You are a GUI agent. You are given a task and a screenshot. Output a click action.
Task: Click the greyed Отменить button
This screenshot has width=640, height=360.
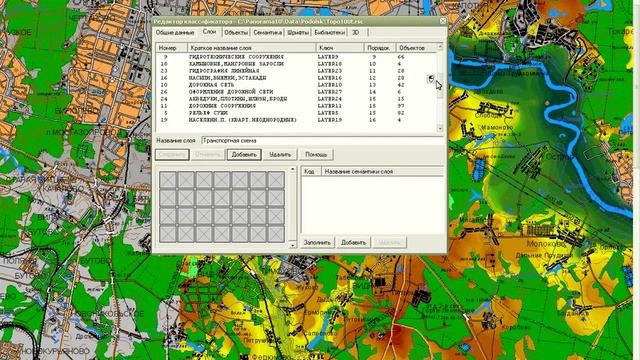coord(208,155)
